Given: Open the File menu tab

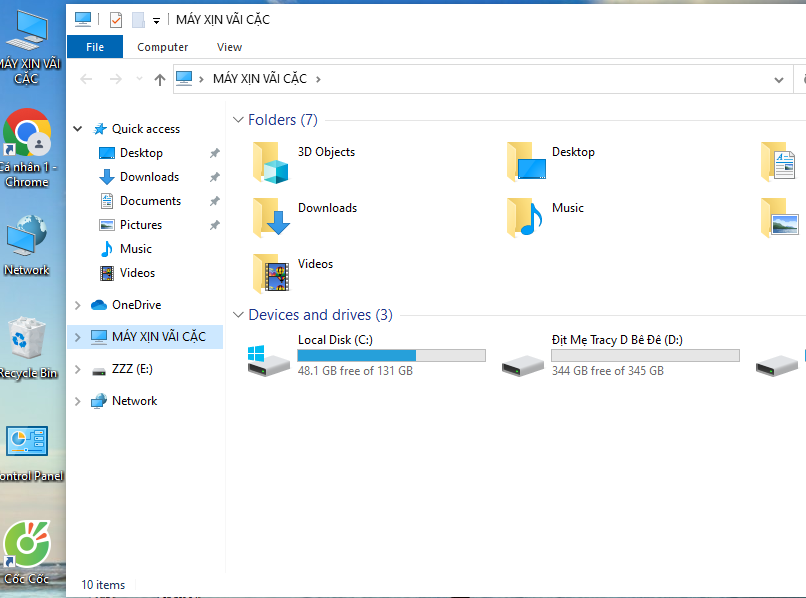Looking at the screenshot, I should coord(95,47).
